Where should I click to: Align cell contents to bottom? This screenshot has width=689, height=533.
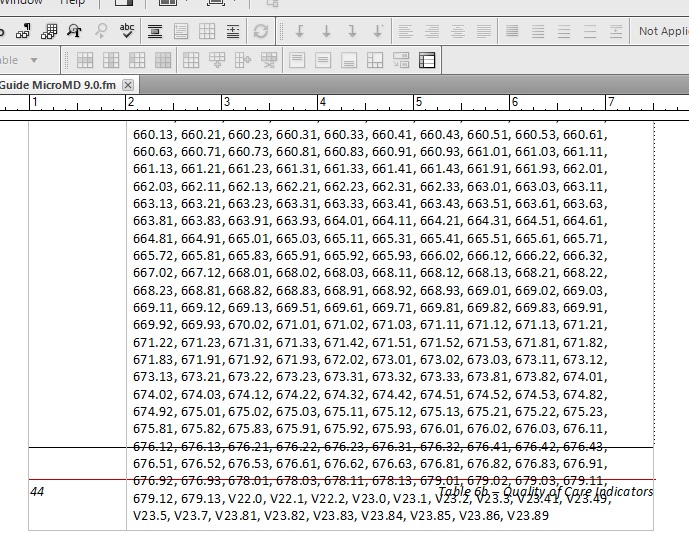pos(349,60)
